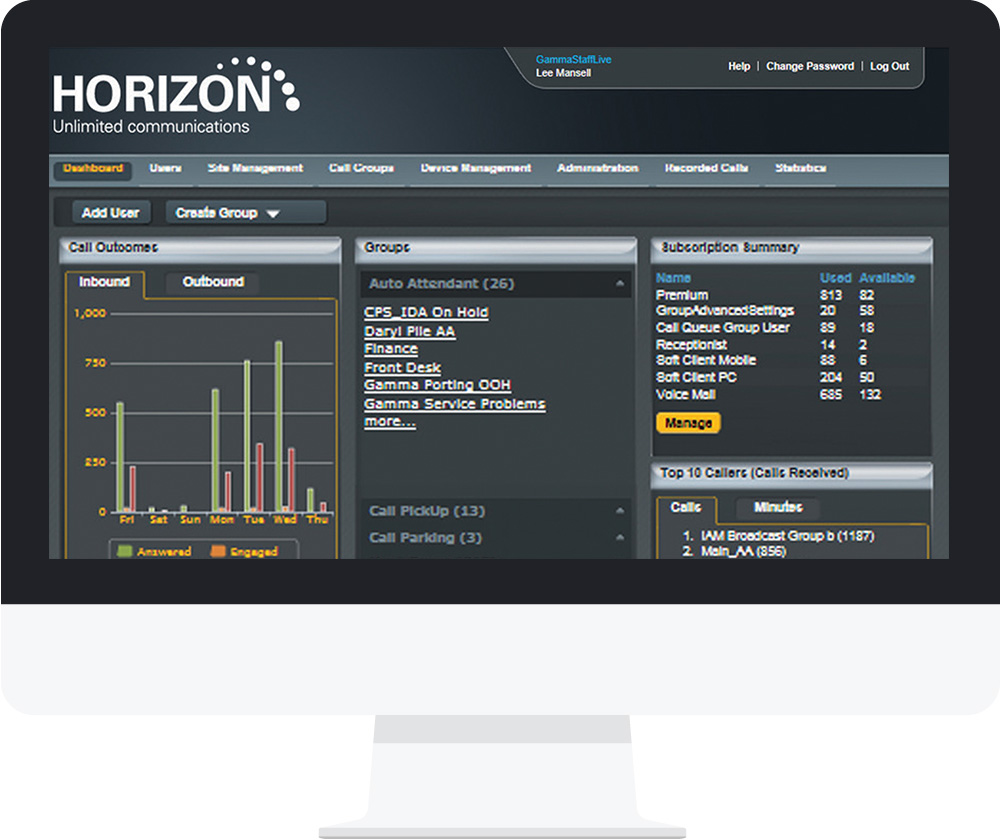Open the Dashboard tab
This screenshot has height=840, width=1000.
point(93,169)
